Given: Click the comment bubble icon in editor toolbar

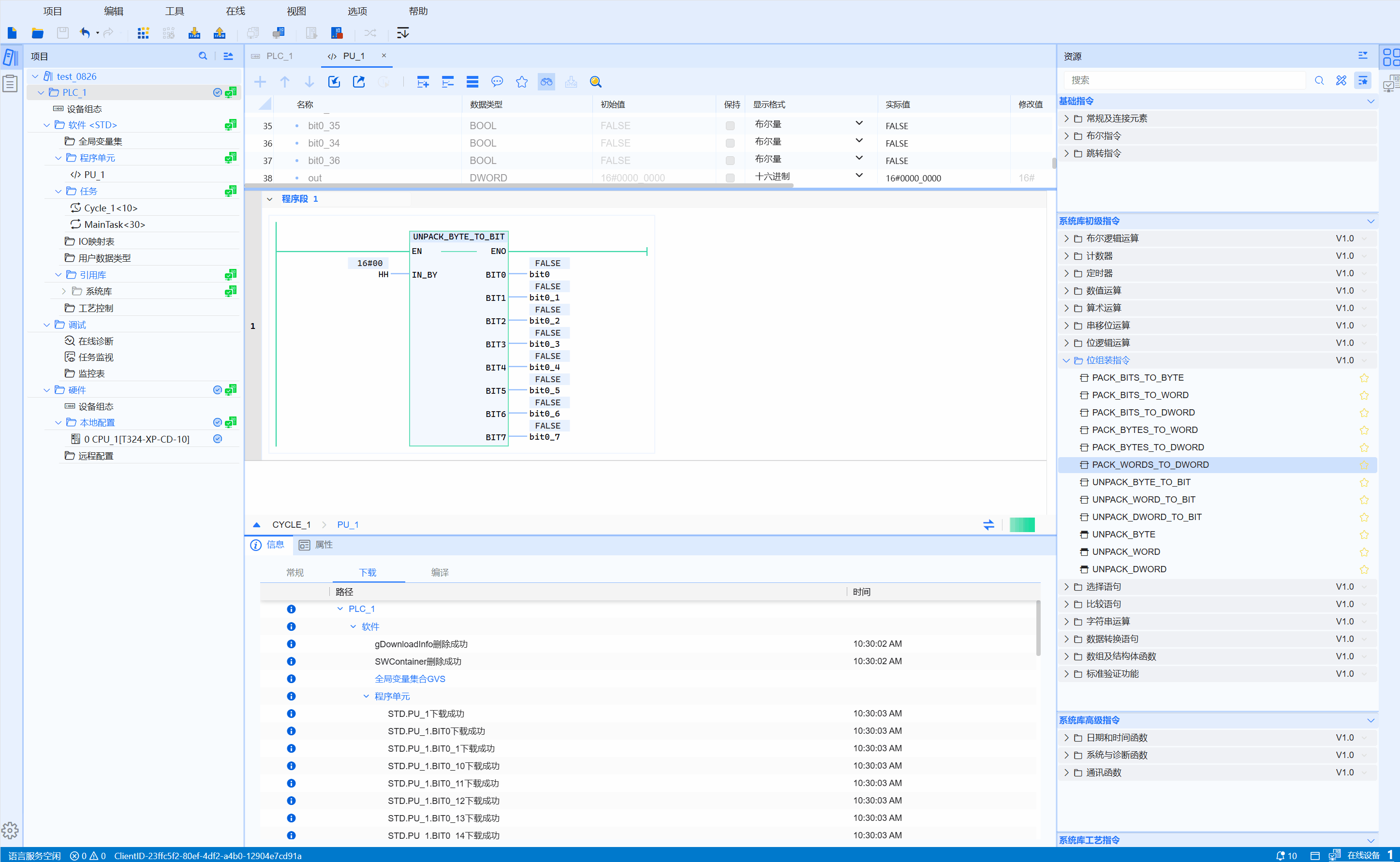Looking at the screenshot, I should (497, 82).
